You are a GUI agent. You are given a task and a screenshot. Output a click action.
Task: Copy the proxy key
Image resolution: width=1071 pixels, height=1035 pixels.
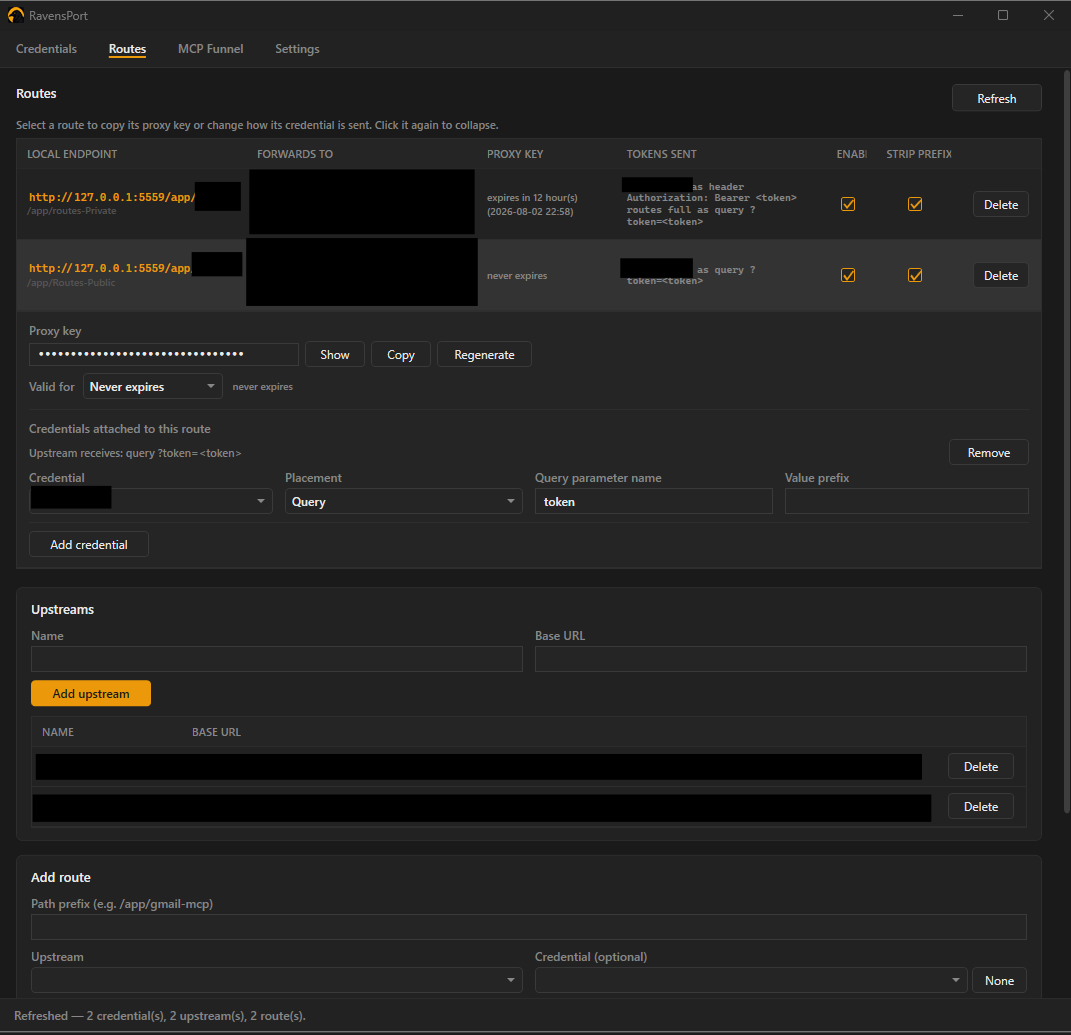click(401, 355)
